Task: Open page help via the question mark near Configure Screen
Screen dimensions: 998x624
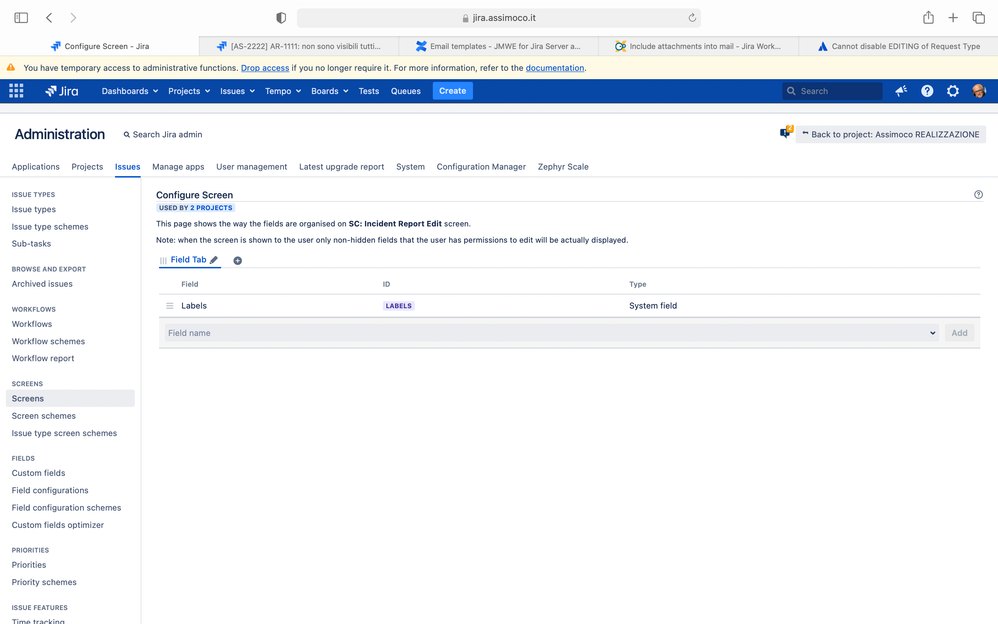Action: (x=978, y=194)
